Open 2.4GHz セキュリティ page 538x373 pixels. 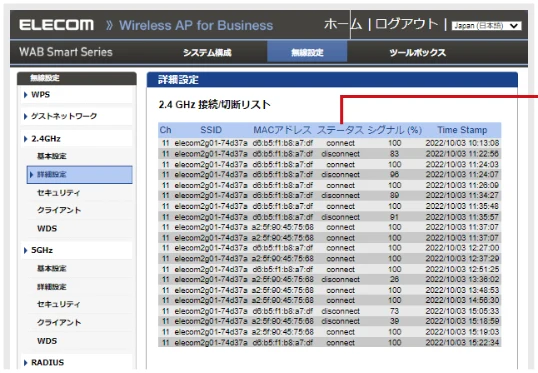(58, 193)
